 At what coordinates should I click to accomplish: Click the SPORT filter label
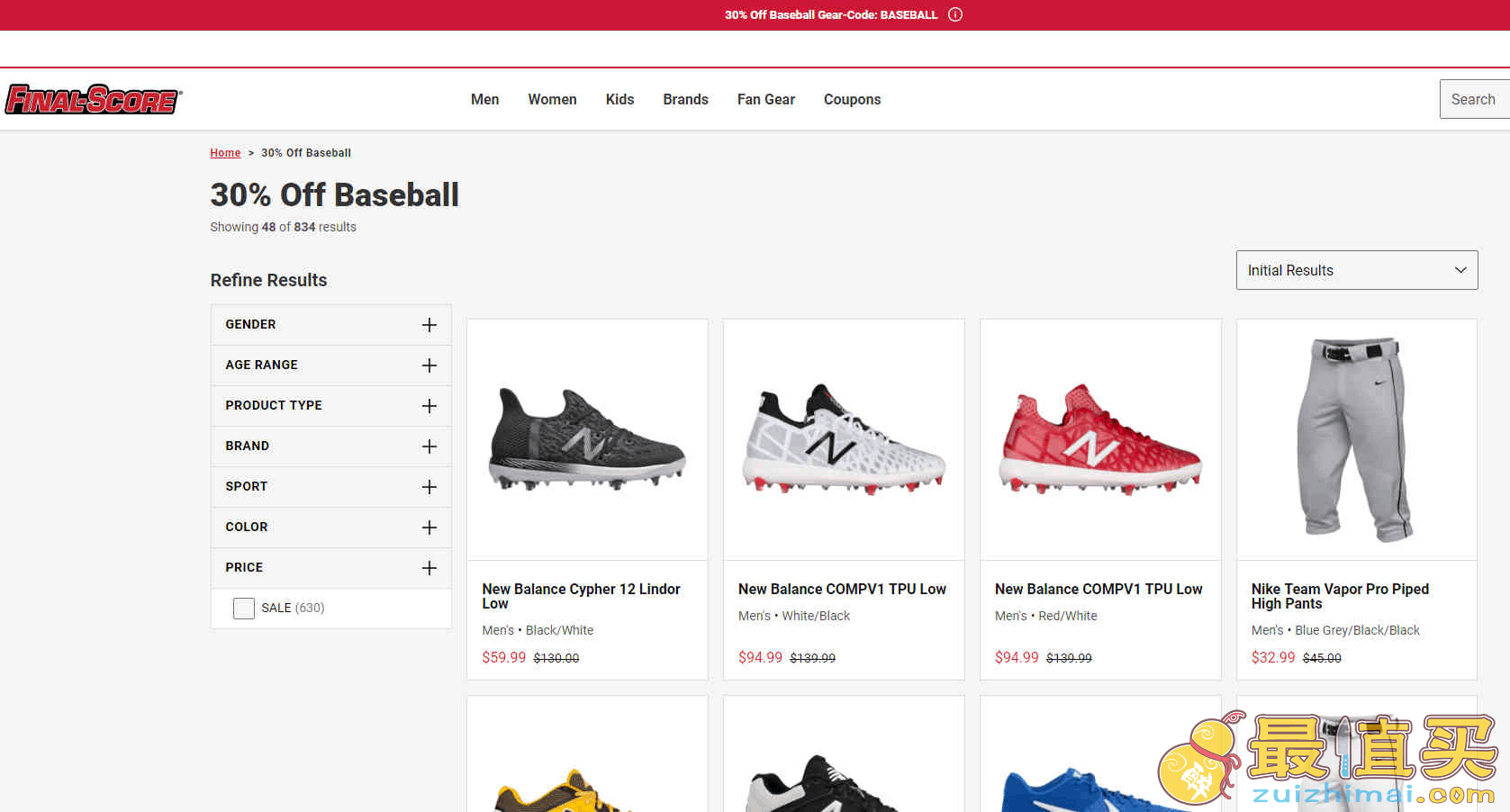246,486
